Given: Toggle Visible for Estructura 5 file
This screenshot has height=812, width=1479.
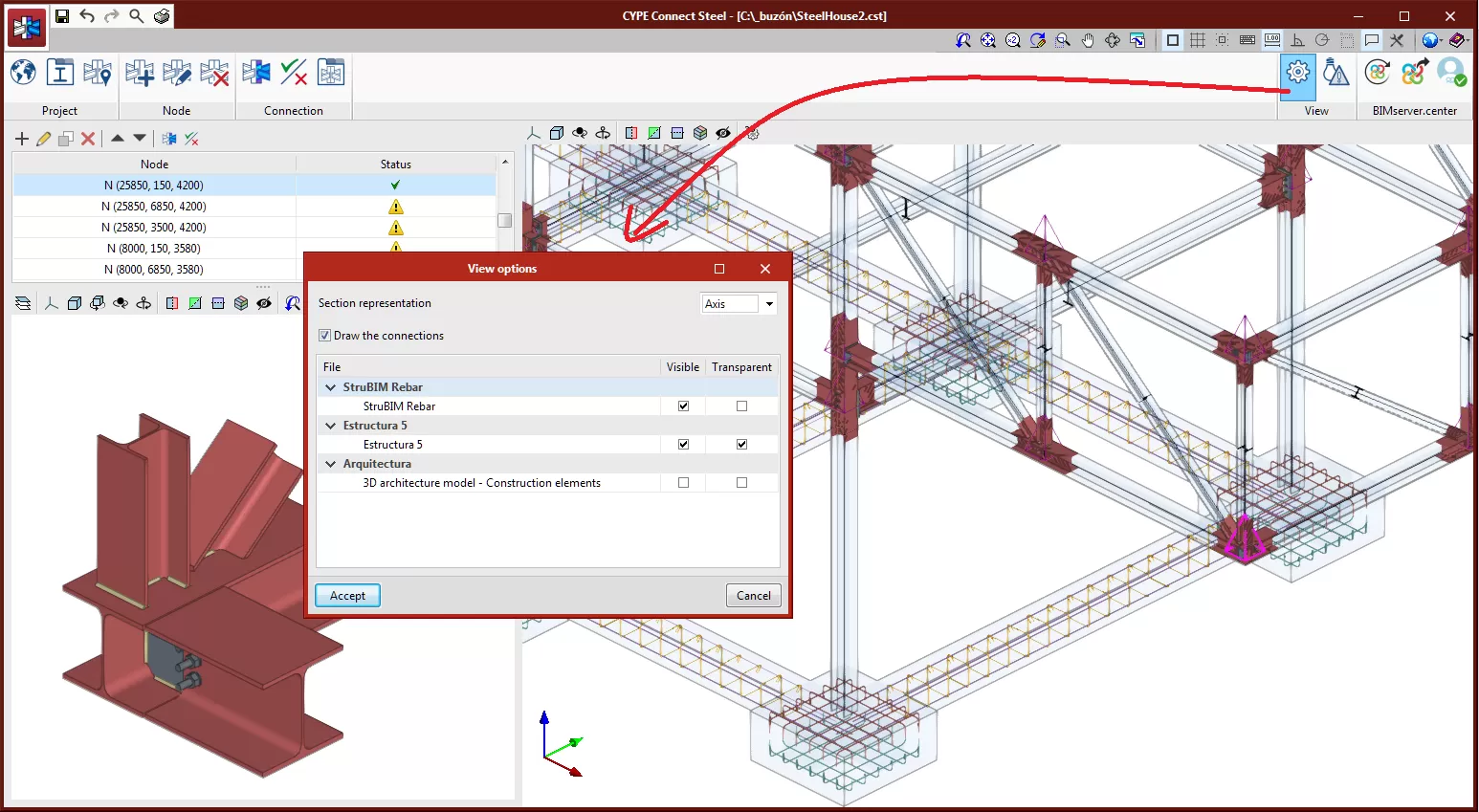Looking at the screenshot, I should [x=683, y=445].
